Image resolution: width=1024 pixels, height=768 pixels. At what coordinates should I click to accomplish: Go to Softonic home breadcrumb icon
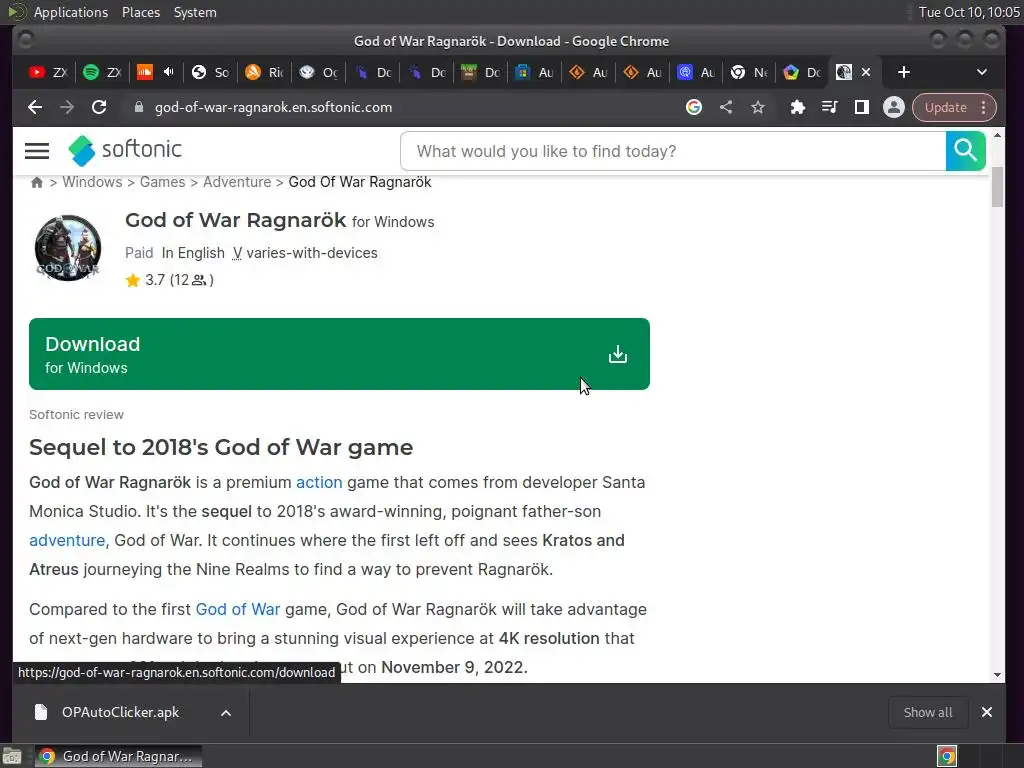[x=37, y=182]
